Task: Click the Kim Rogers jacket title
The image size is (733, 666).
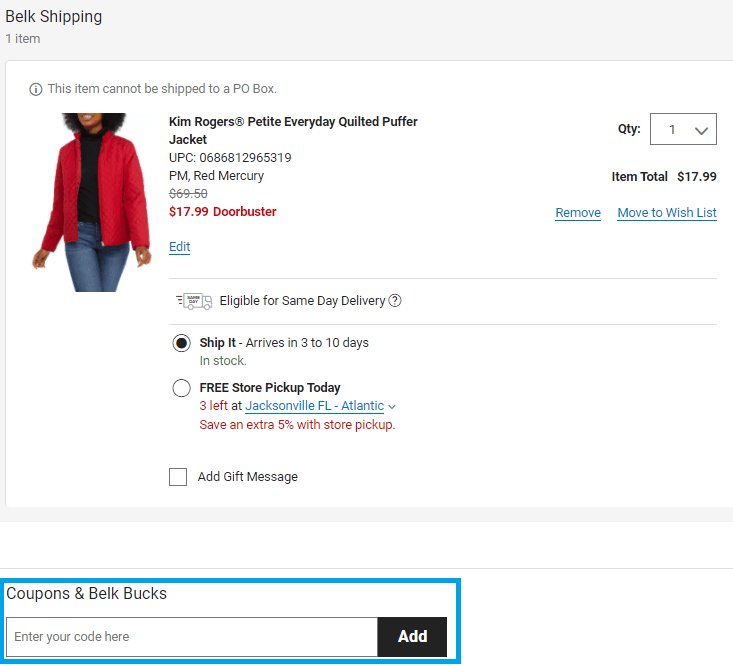Action: [x=293, y=130]
